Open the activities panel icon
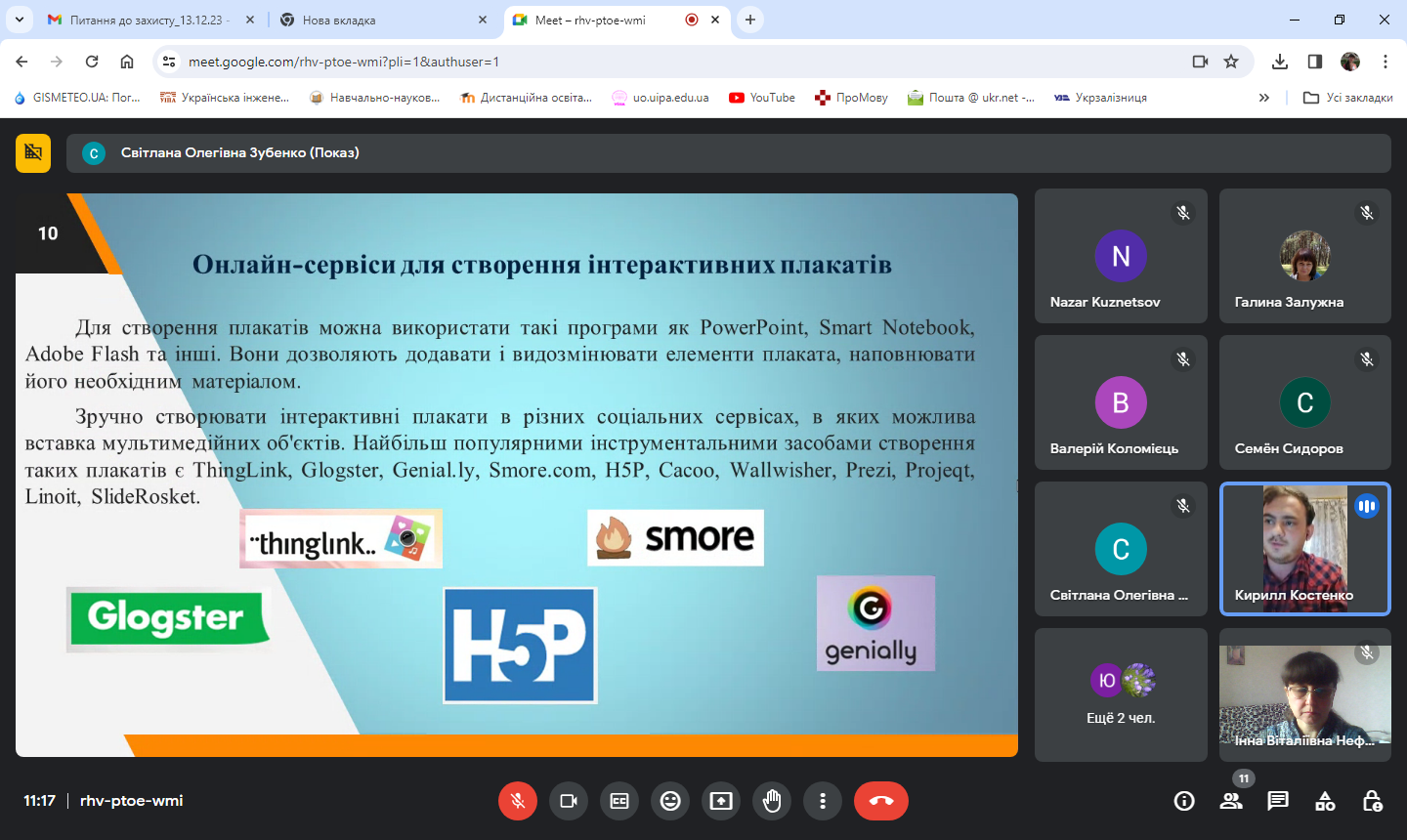The height and width of the screenshot is (840, 1407). tap(1325, 801)
